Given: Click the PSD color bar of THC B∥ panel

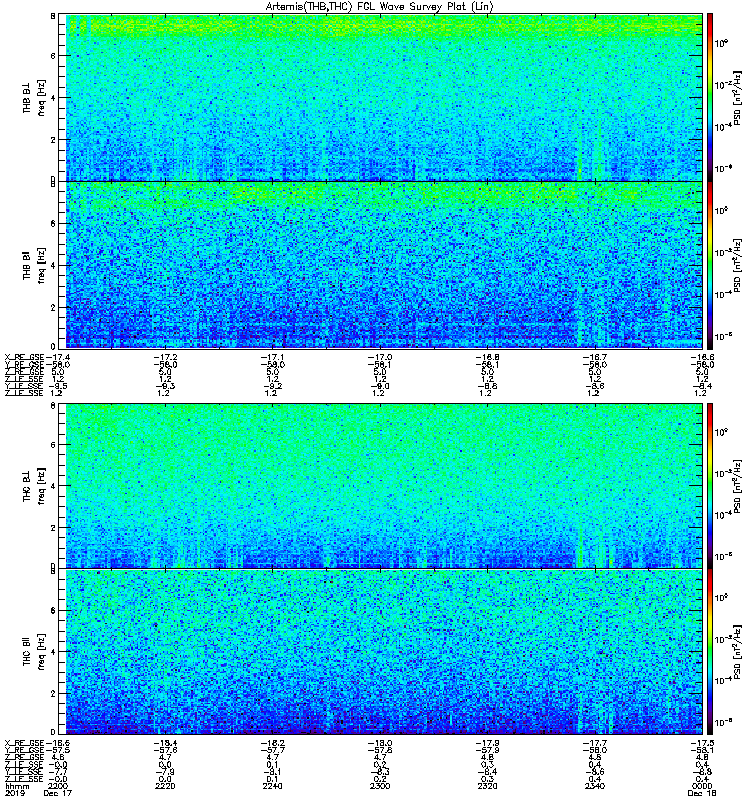Looking at the screenshot, I should tap(710, 652).
